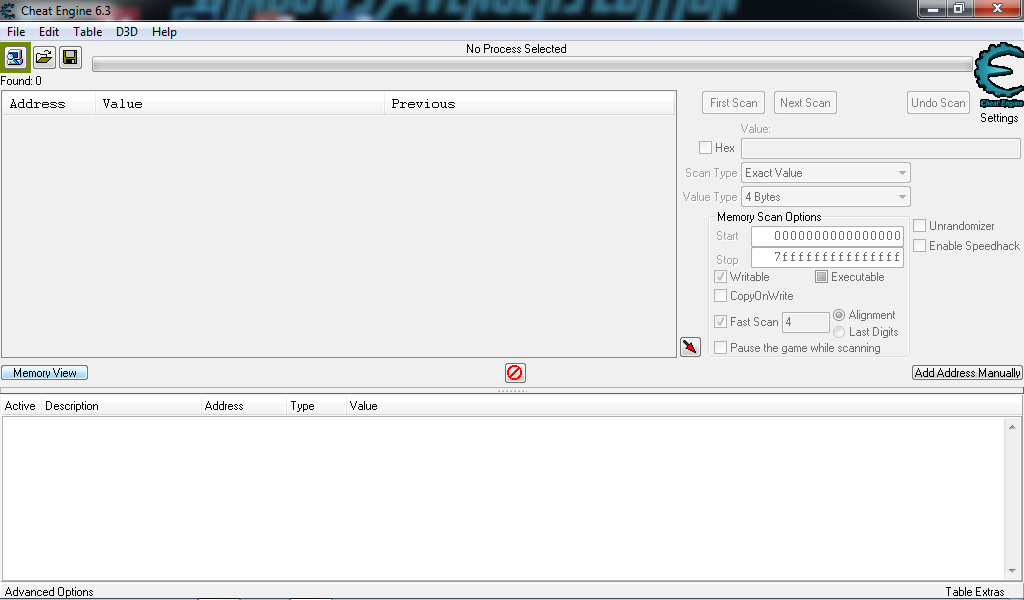This screenshot has height=600, width=1024.
Task: Click the Value column header in results
Action: click(x=240, y=104)
